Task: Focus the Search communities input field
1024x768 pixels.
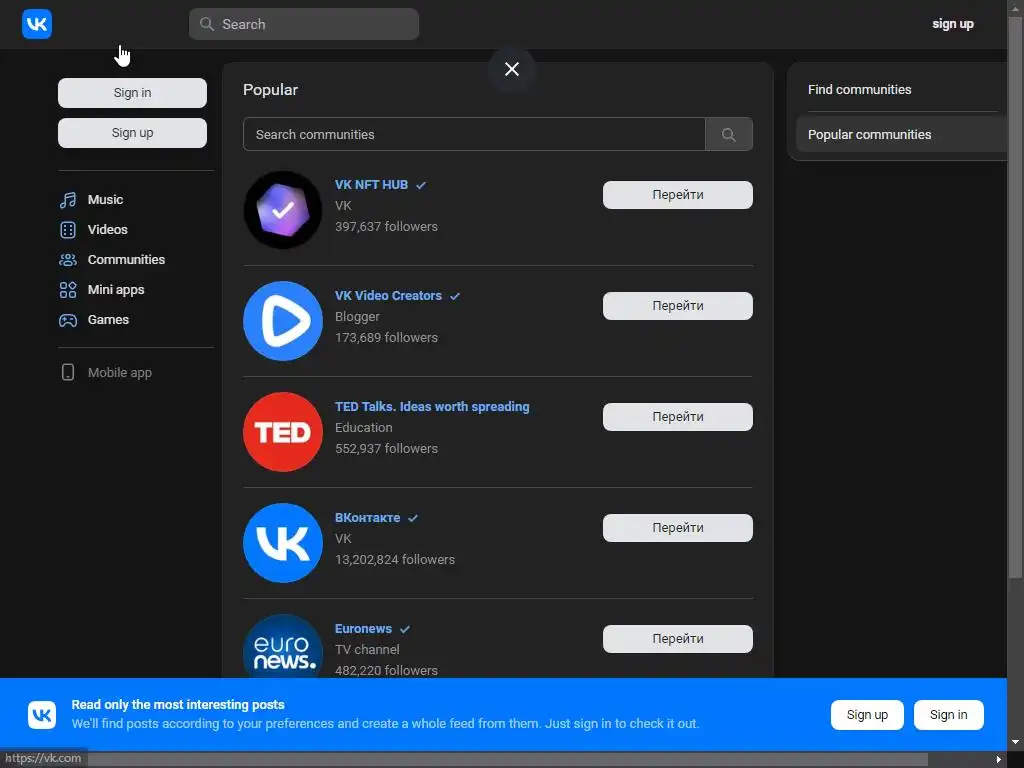Action: tap(474, 135)
